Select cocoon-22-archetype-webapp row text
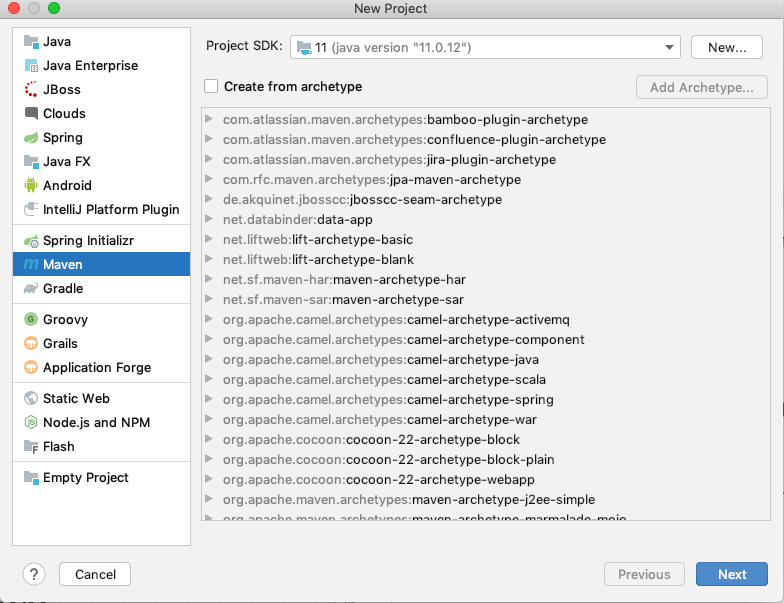 (x=378, y=480)
